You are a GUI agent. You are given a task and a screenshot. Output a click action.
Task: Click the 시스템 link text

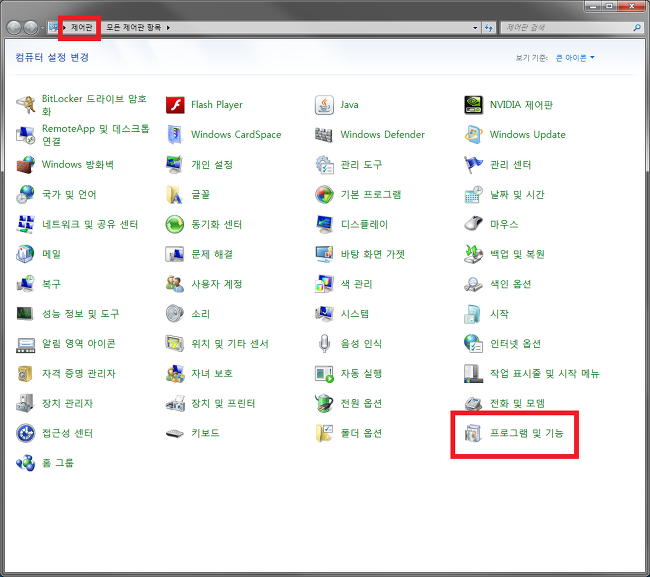355,314
